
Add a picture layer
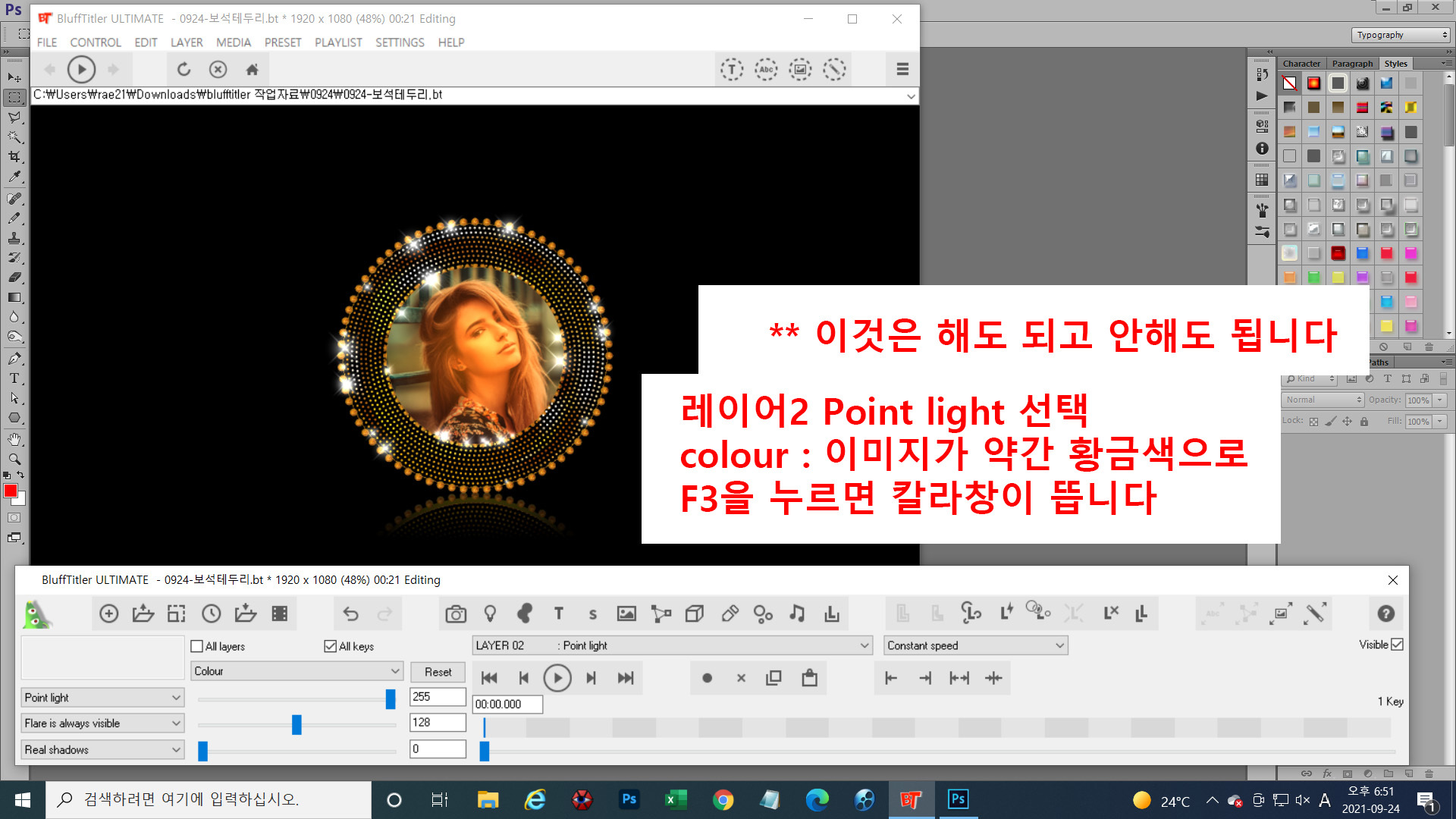(626, 613)
